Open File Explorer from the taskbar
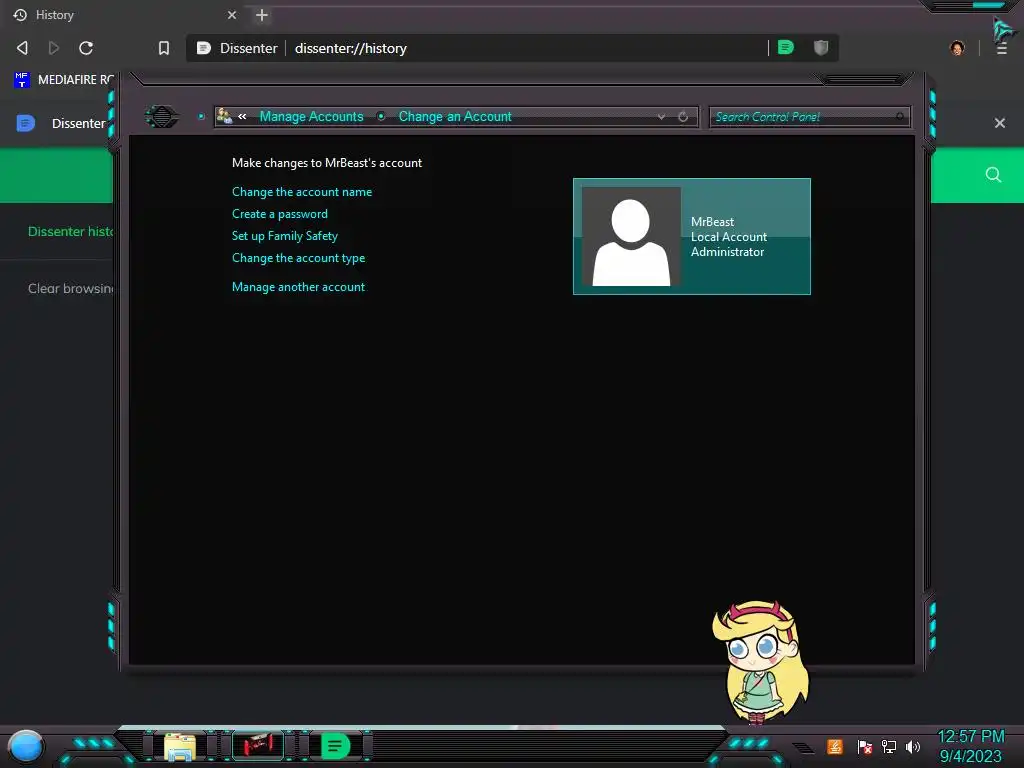 [x=180, y=747]
